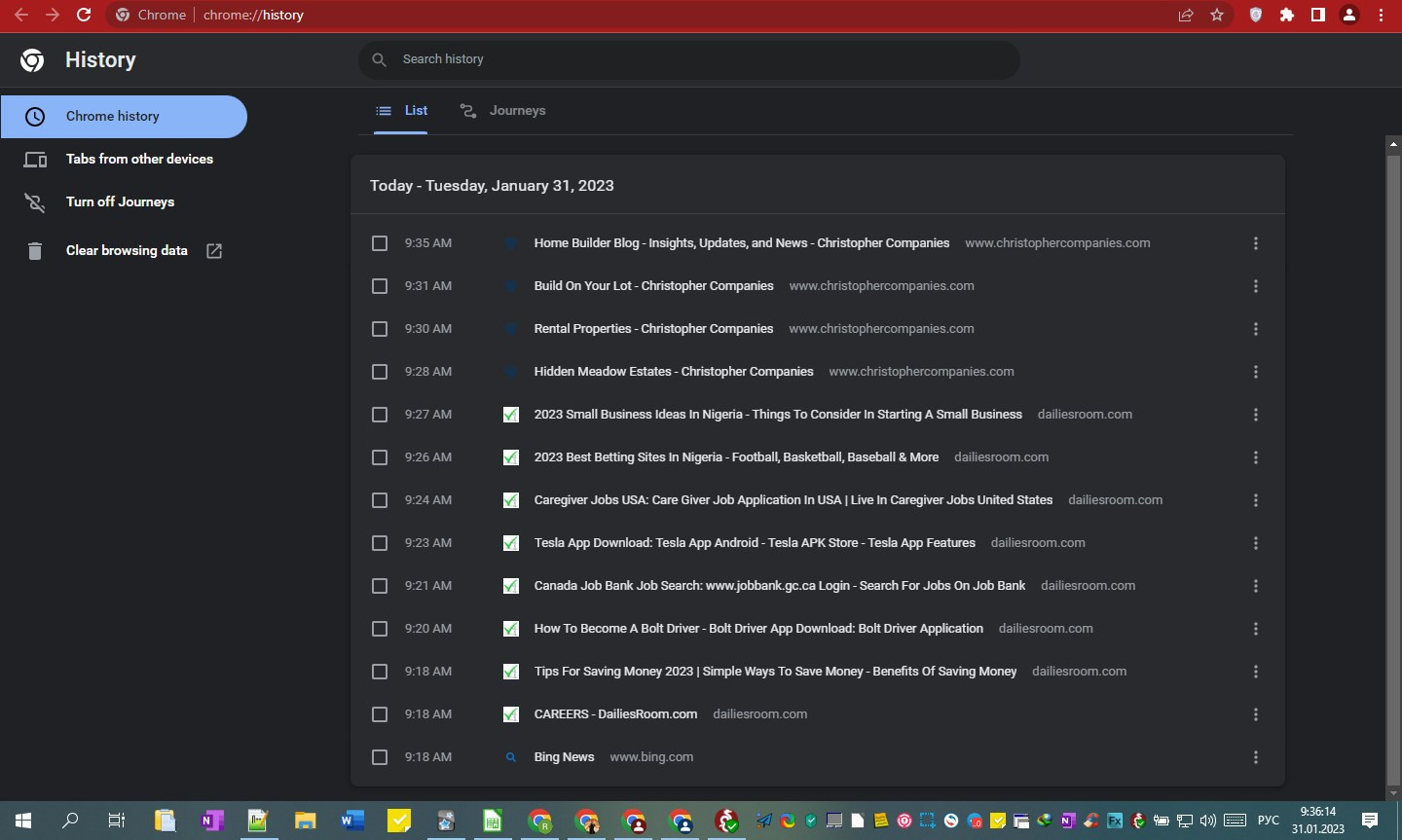Open actions menu for Tips For Saving Money
The height and width of the screenshot is (840, 1402).
(1256, 672)
